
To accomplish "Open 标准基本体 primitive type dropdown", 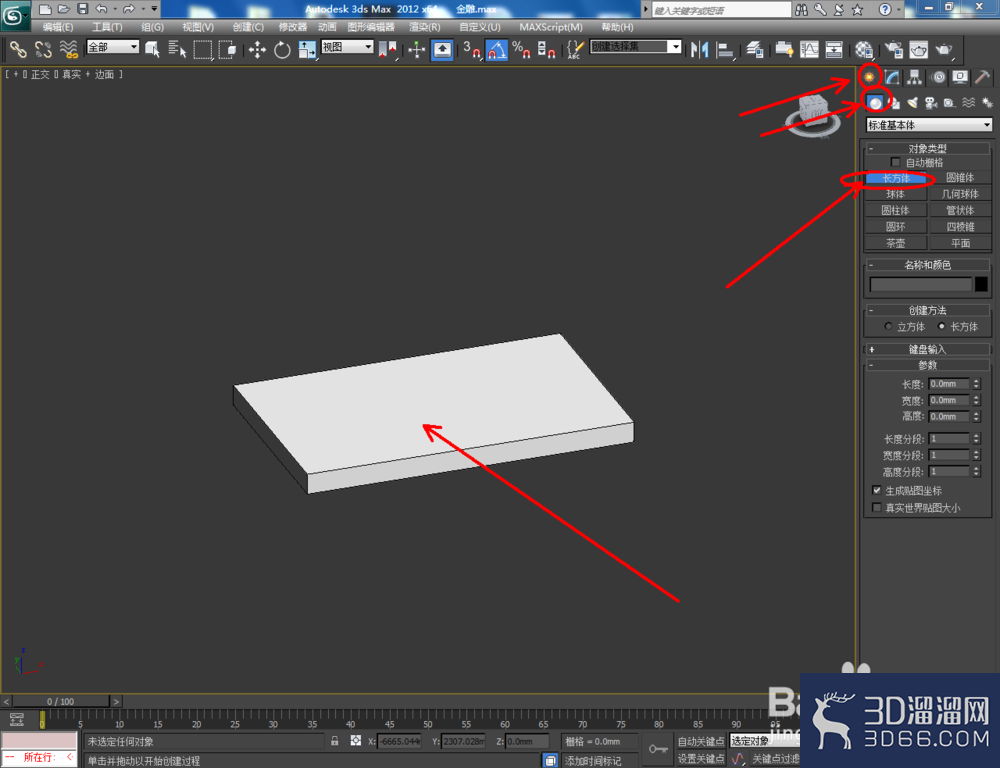I will 929,125.
